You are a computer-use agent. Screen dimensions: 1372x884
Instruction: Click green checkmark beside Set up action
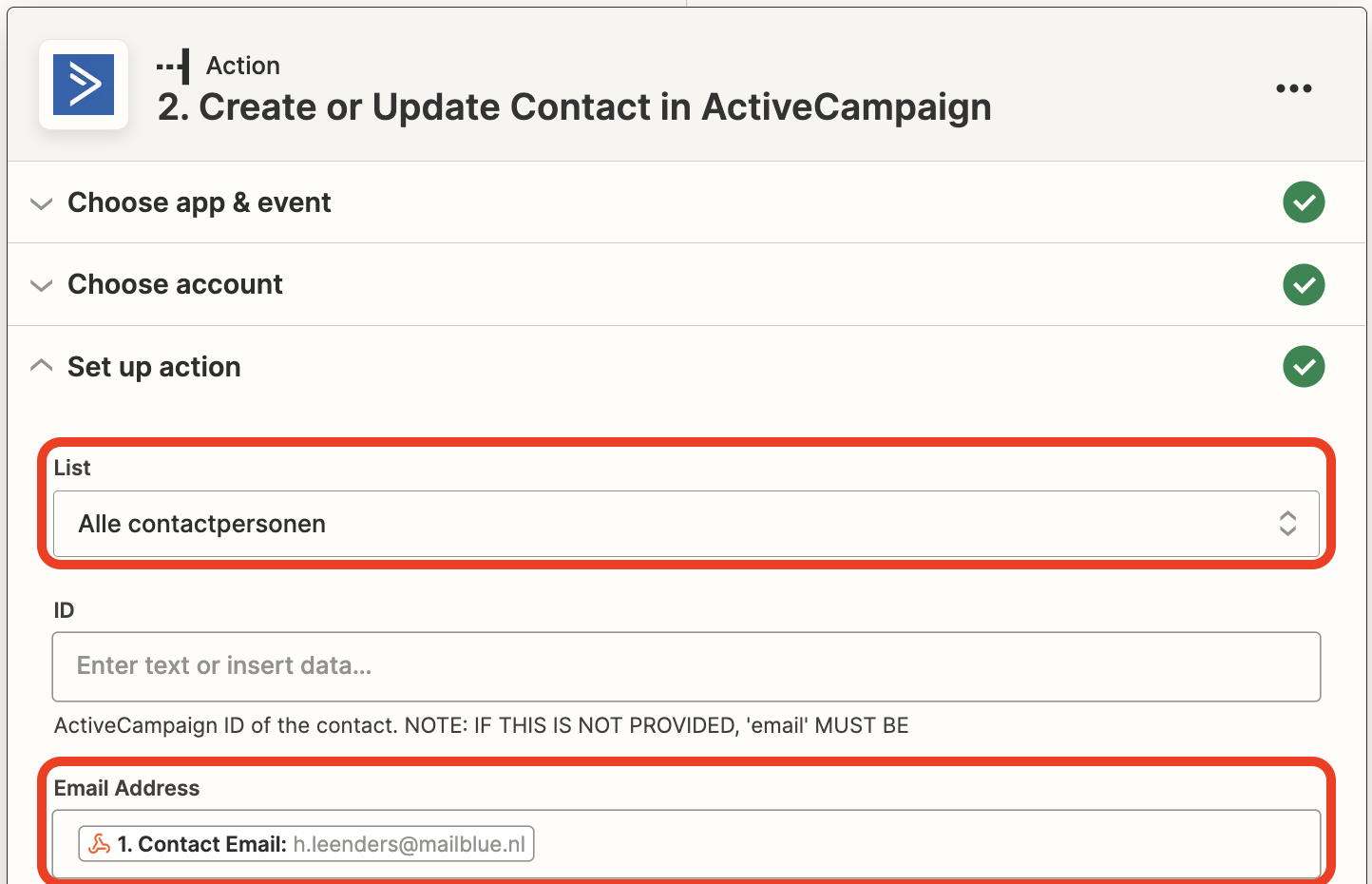click(x=1304, y=367)
